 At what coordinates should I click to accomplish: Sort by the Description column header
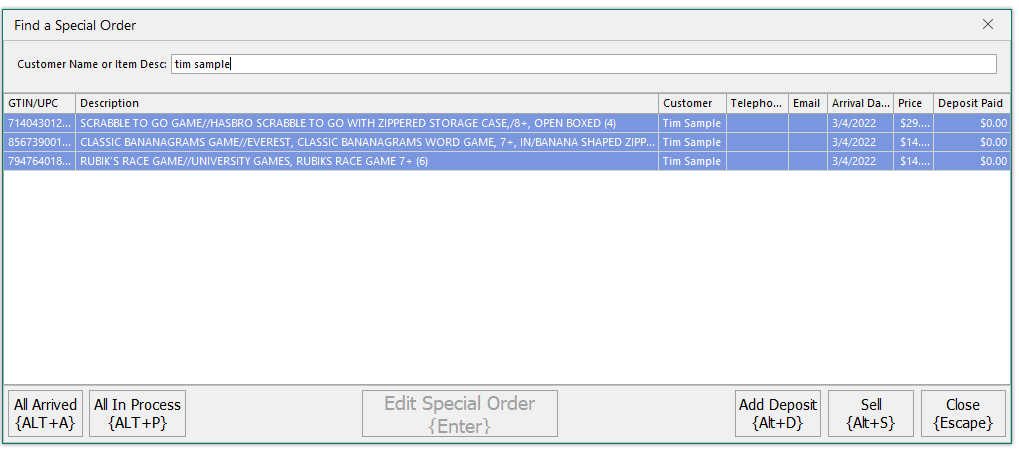pyautogui.click(x=367, y=103)
